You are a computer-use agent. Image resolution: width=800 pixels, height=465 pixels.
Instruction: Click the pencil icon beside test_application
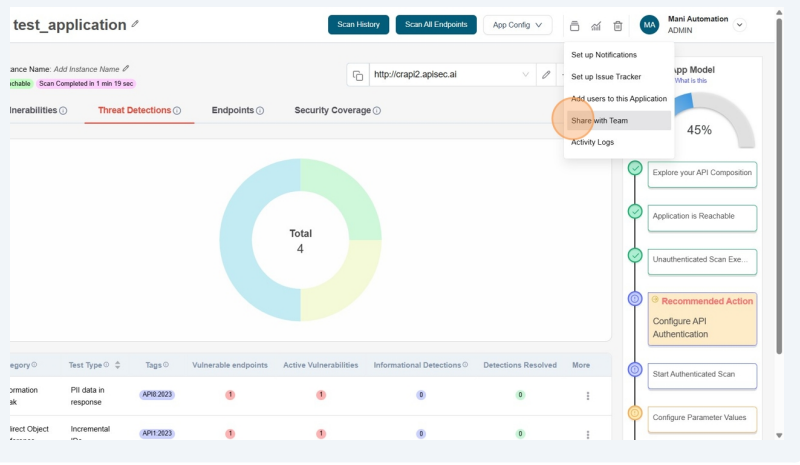(x=136, y=23)
